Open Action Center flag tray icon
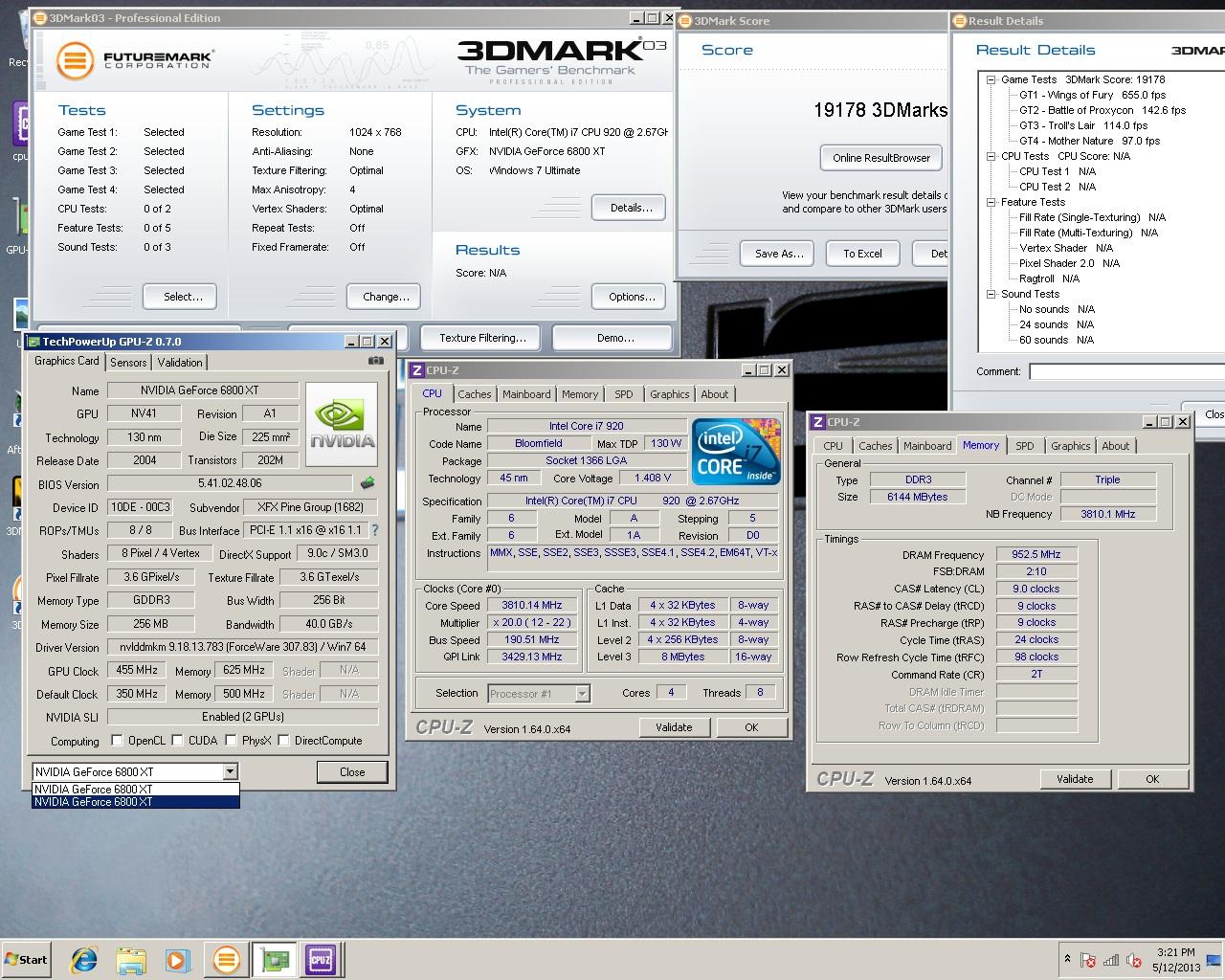 coord(1088,960)
